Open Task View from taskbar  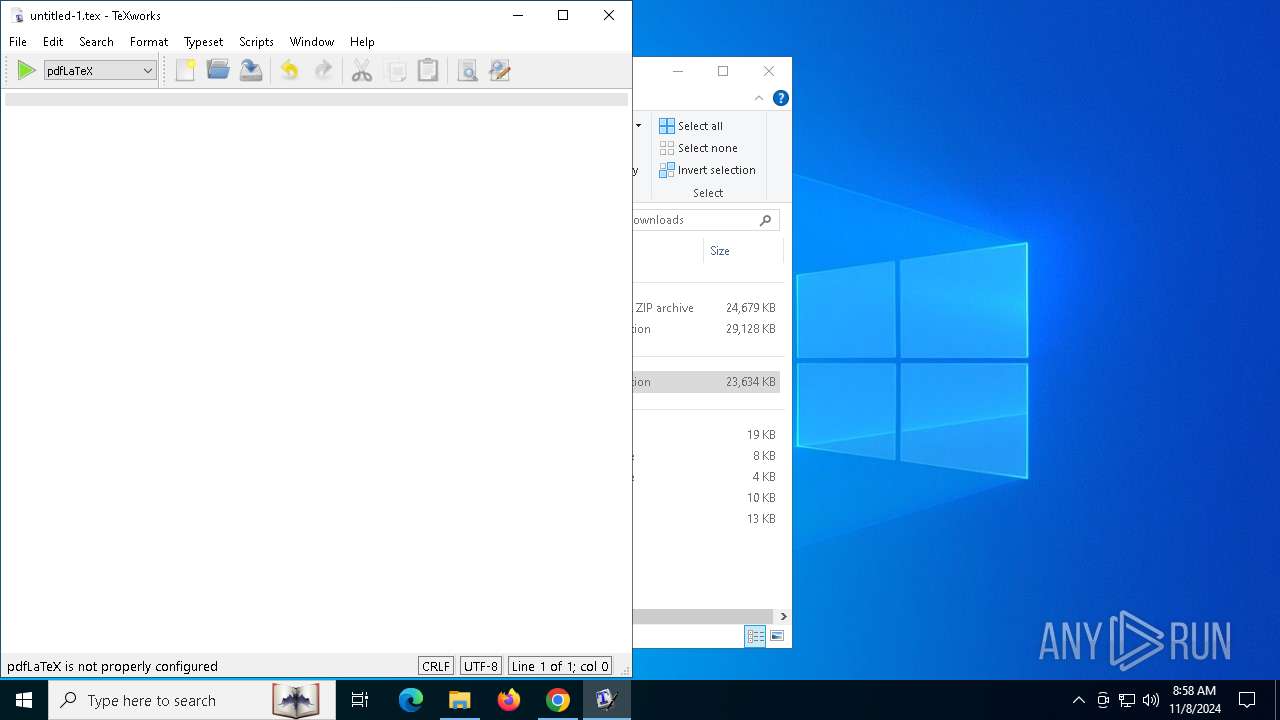[360, 700]
